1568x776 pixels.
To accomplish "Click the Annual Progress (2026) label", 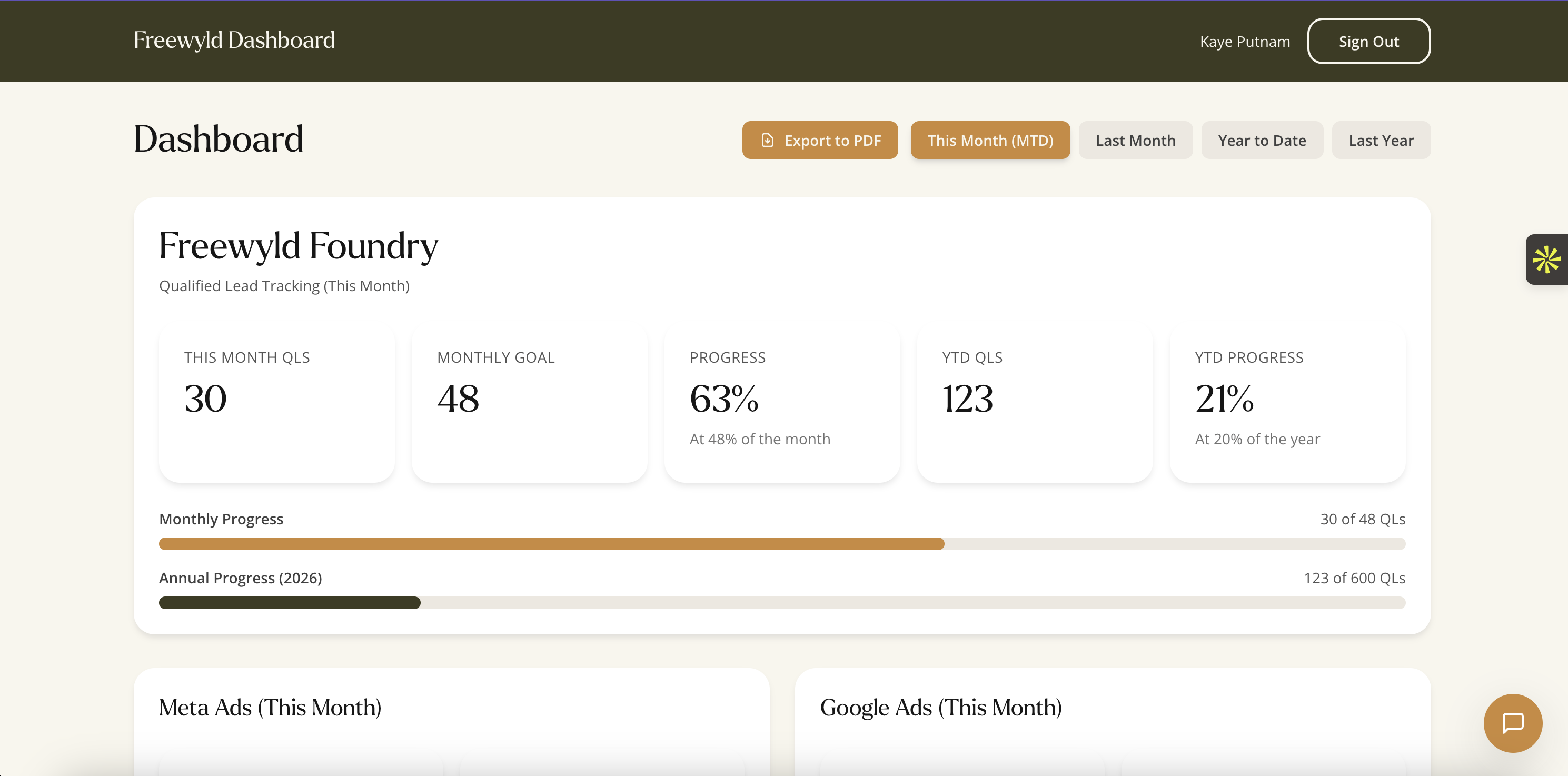I will click(241, 578).
